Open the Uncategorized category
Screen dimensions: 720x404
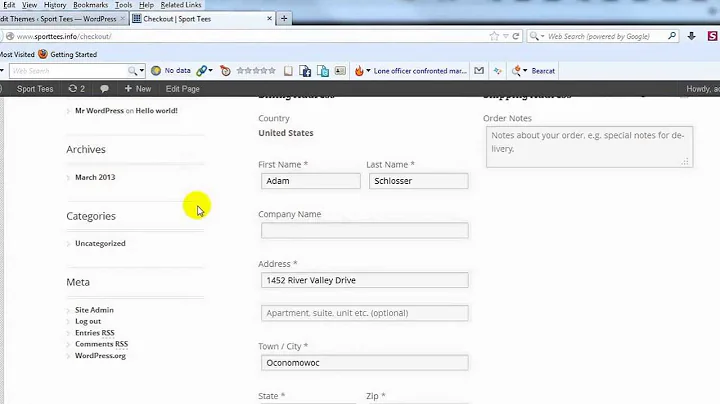click(100, 243)
